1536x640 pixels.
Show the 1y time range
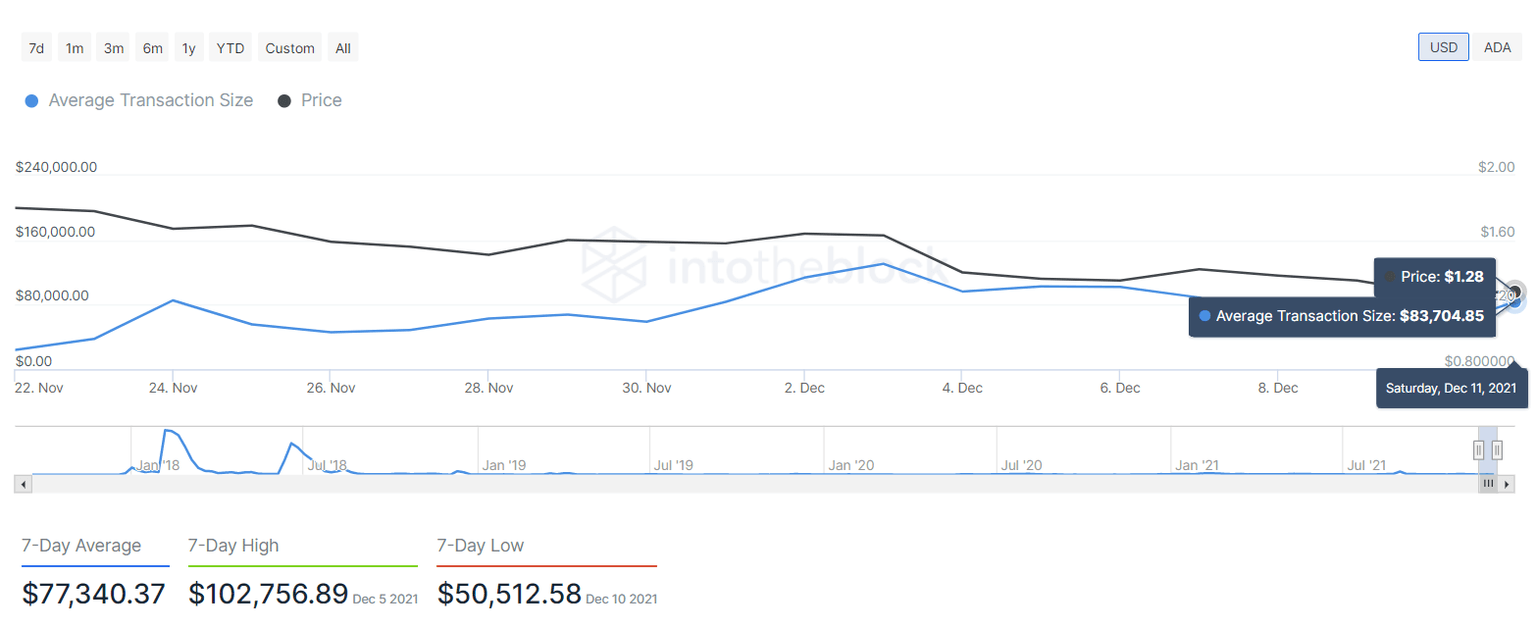(189, 48)
